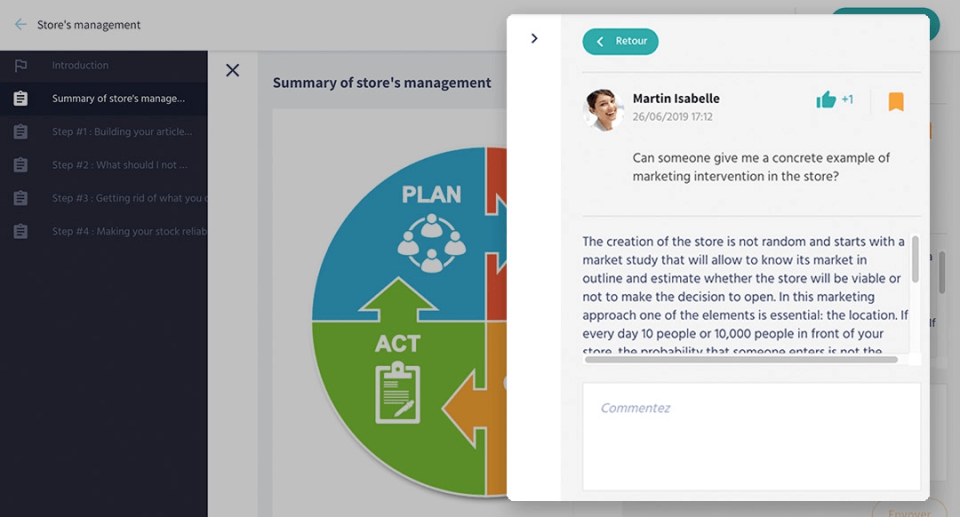Viewport: 960px width, 517px height.
Task: Click the back arrow next to Store's management
Action: click(x=21, y=25)
